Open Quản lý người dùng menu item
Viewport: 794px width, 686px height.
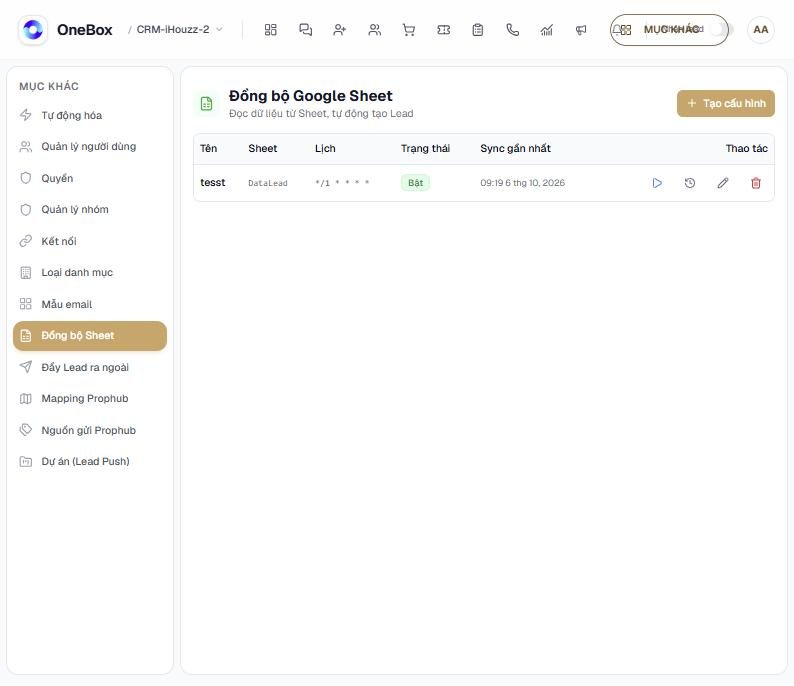click(90, 147)
